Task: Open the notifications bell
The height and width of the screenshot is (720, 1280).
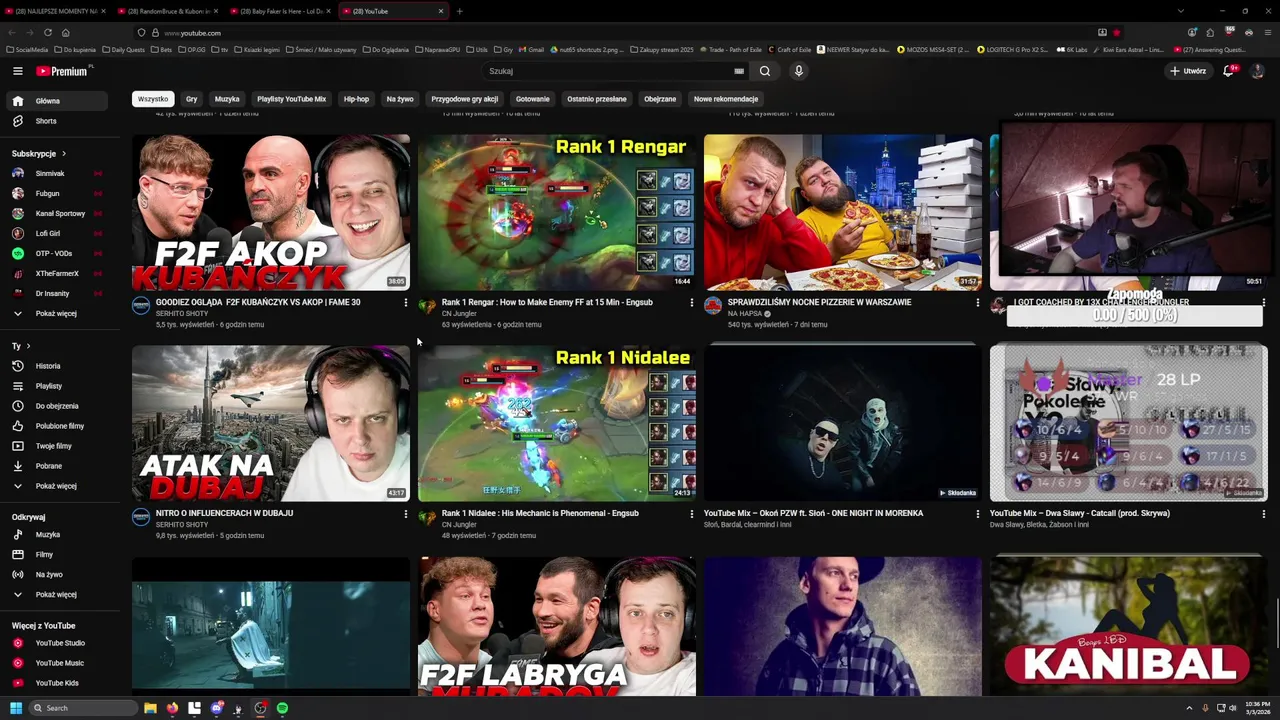Action: click(1228, 71)
